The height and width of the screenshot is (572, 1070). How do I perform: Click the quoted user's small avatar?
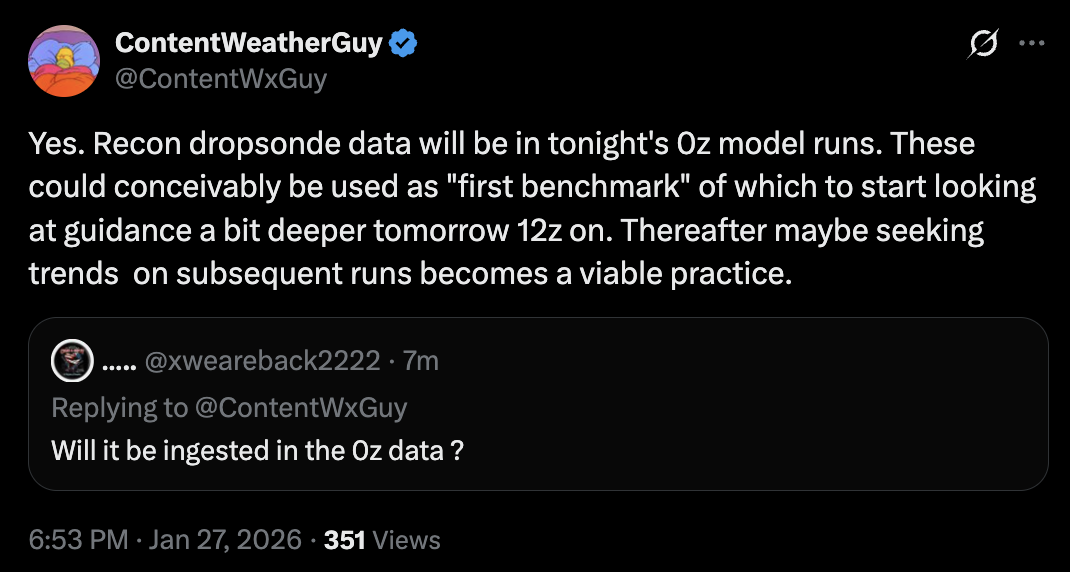tap(72, 361)
